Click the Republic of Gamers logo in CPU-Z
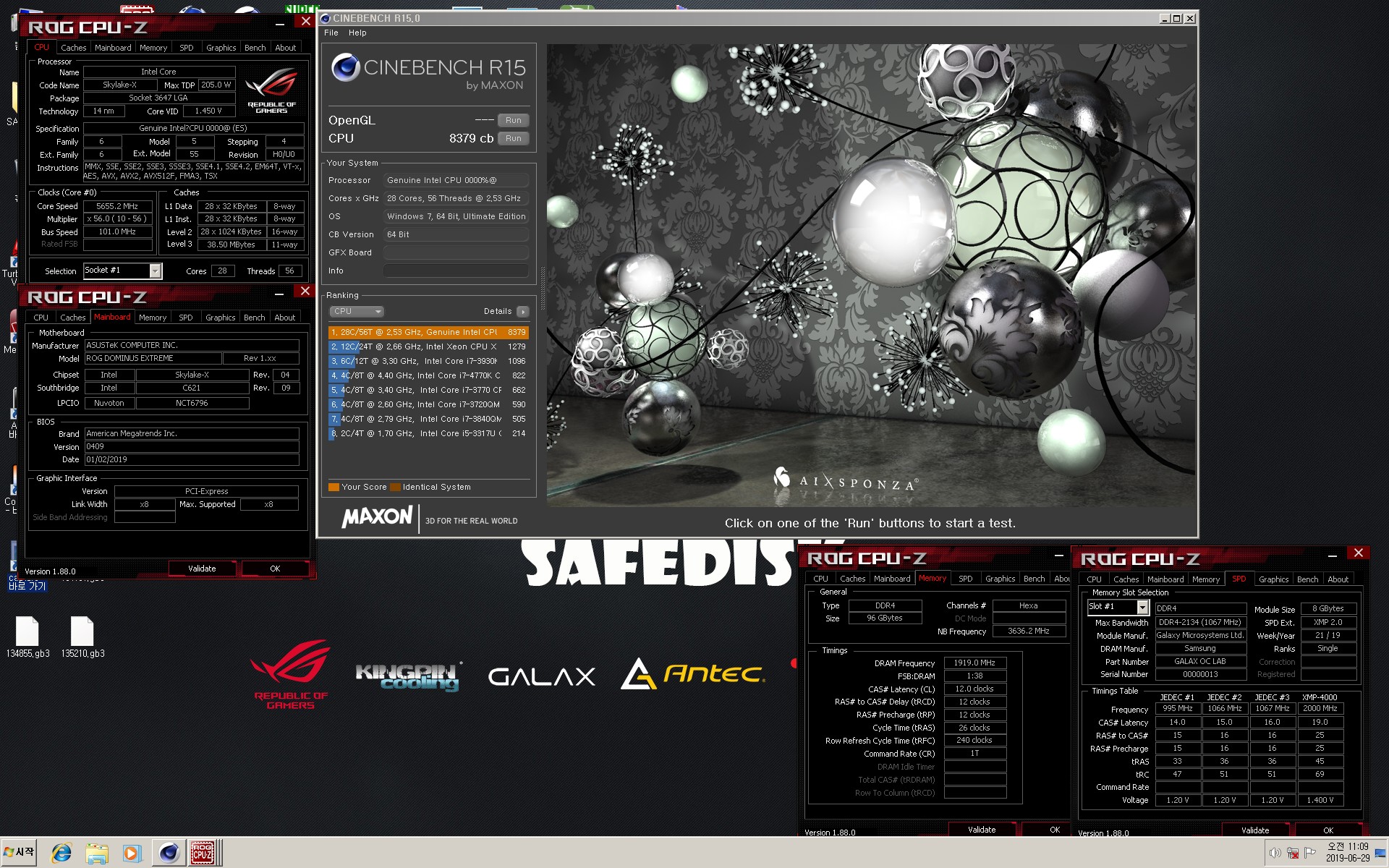 tap(271, 90)
